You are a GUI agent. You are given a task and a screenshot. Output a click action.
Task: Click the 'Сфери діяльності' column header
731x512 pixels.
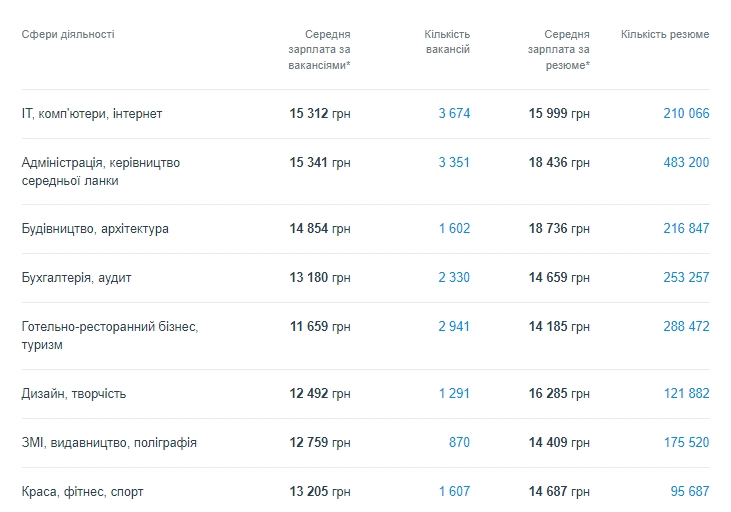(x=68, y=35)
